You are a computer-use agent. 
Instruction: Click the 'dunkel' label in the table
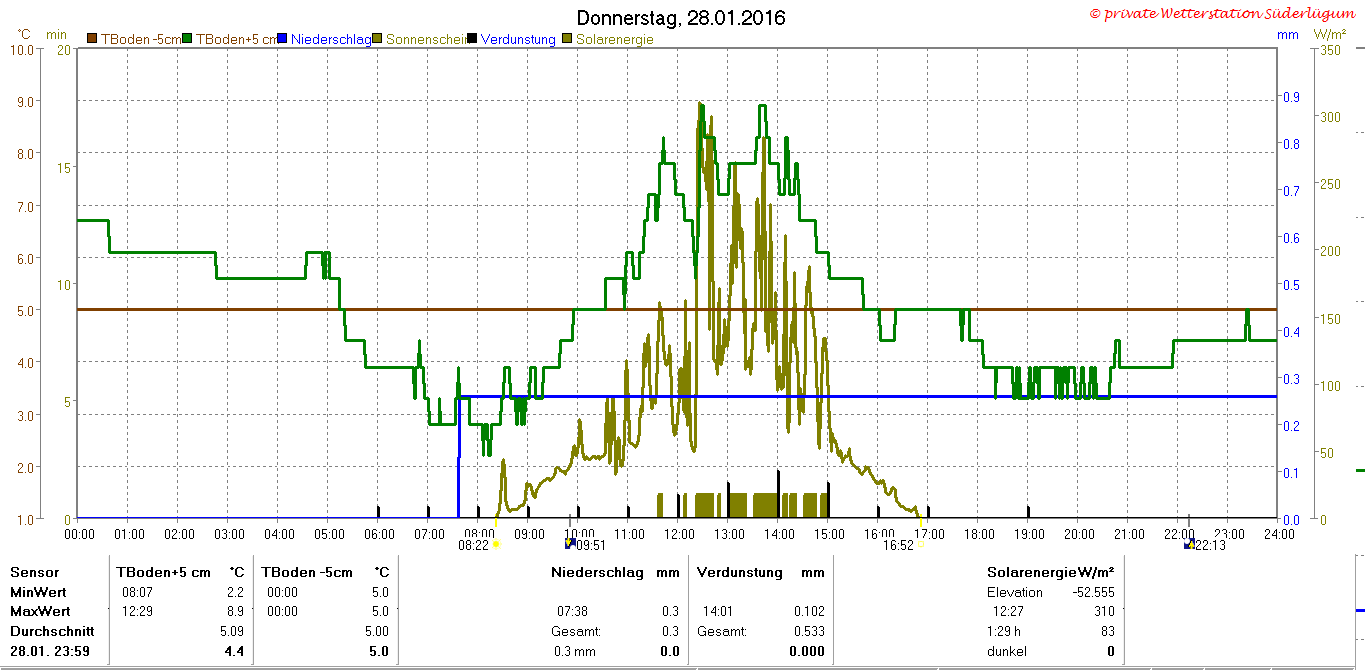(1007, 651)
